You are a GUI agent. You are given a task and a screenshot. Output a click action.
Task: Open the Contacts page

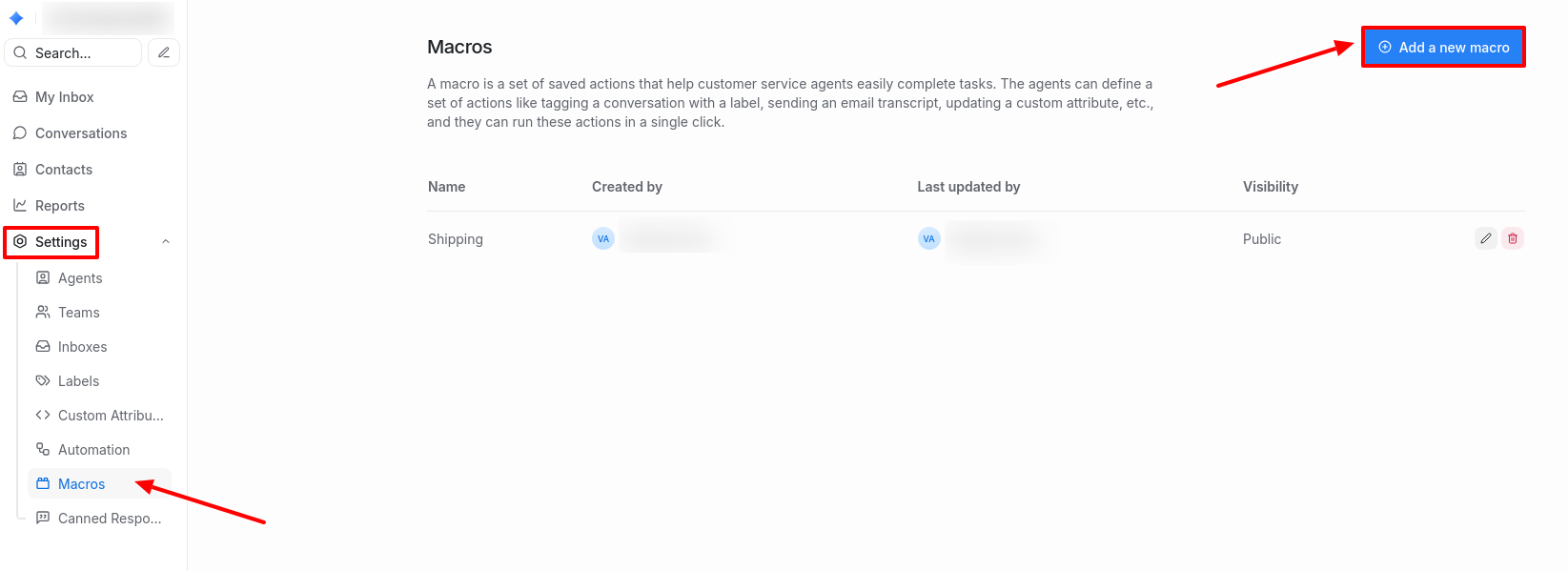tap(63, 170)
